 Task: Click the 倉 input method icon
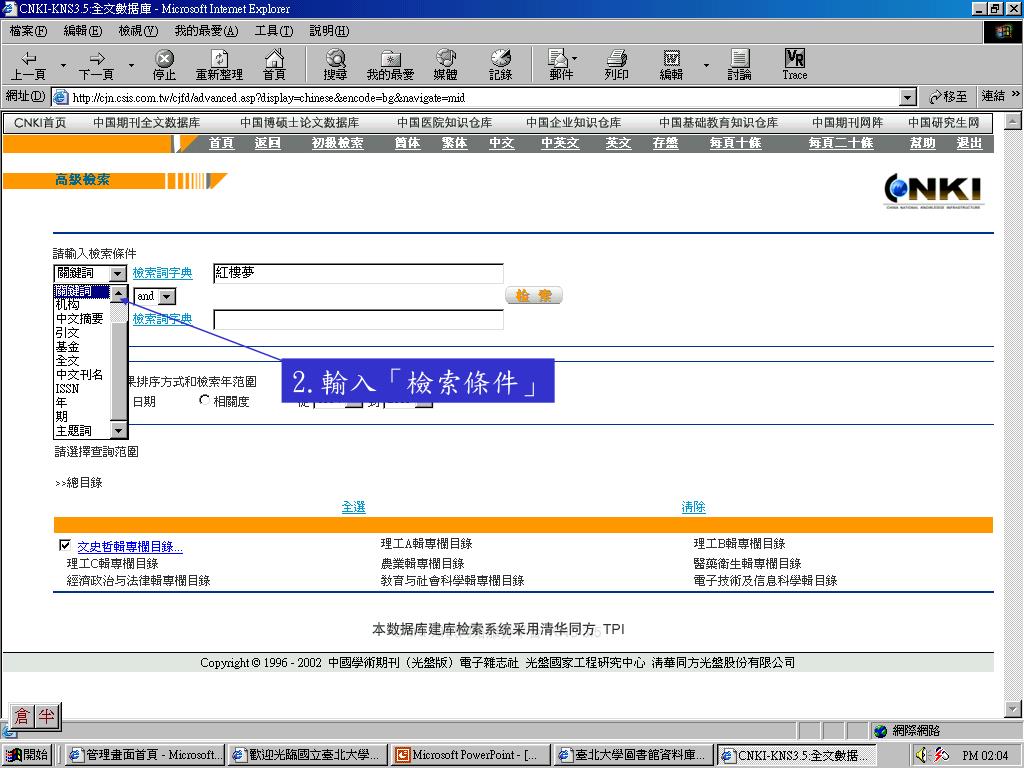(22, 716)
